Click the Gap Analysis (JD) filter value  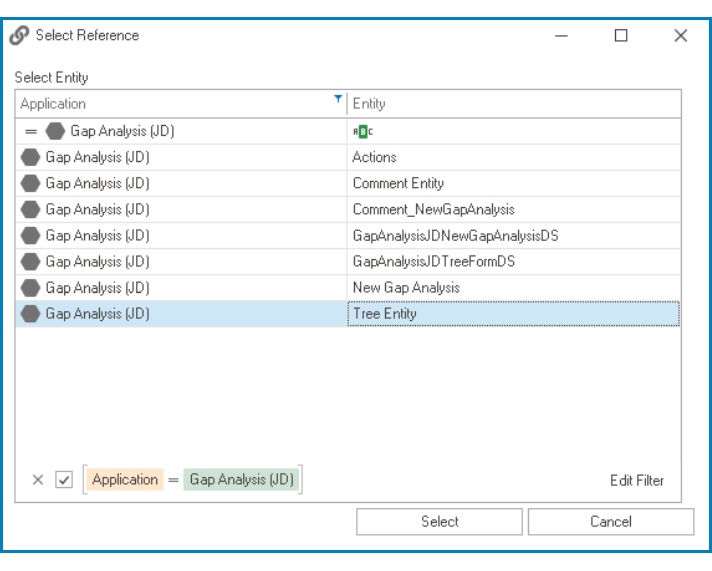[x=242, y=480]
